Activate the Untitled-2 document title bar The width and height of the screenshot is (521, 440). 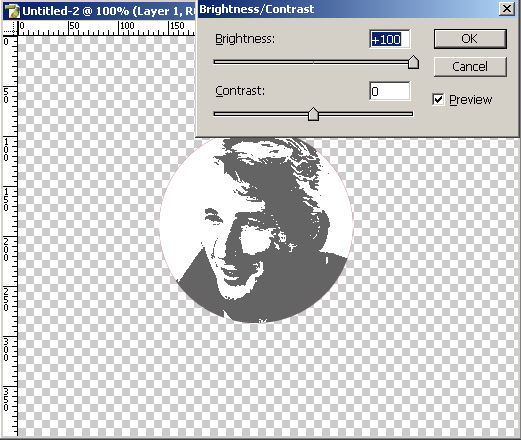[99, 11]
